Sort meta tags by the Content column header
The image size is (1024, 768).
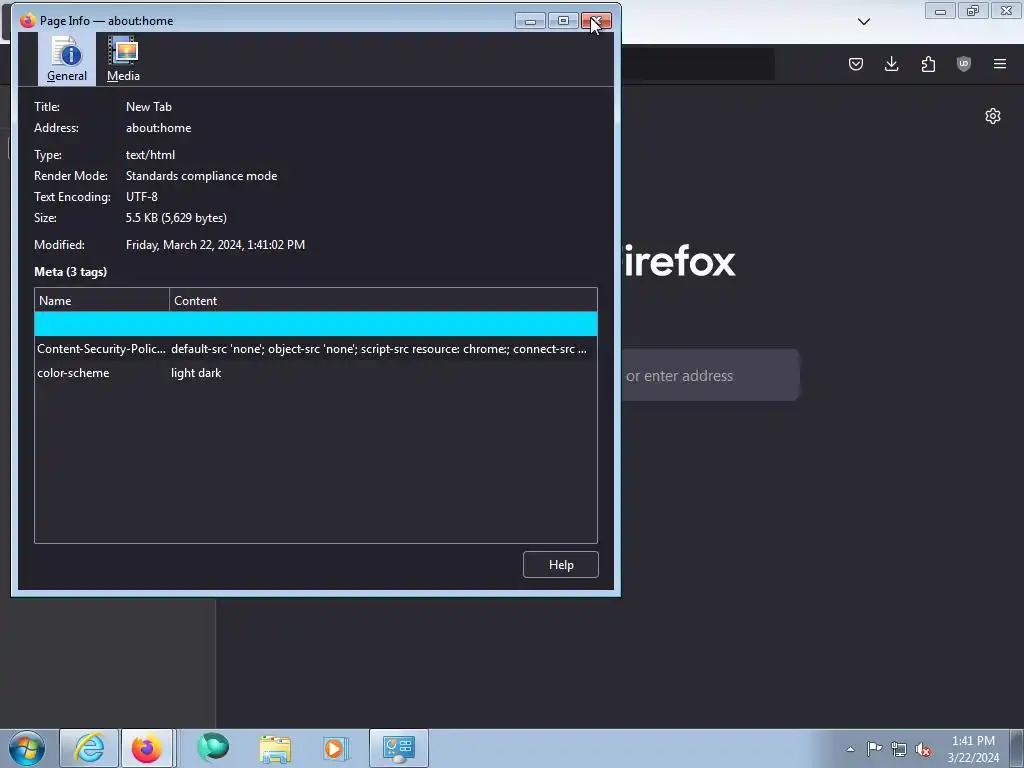point(383,300)
